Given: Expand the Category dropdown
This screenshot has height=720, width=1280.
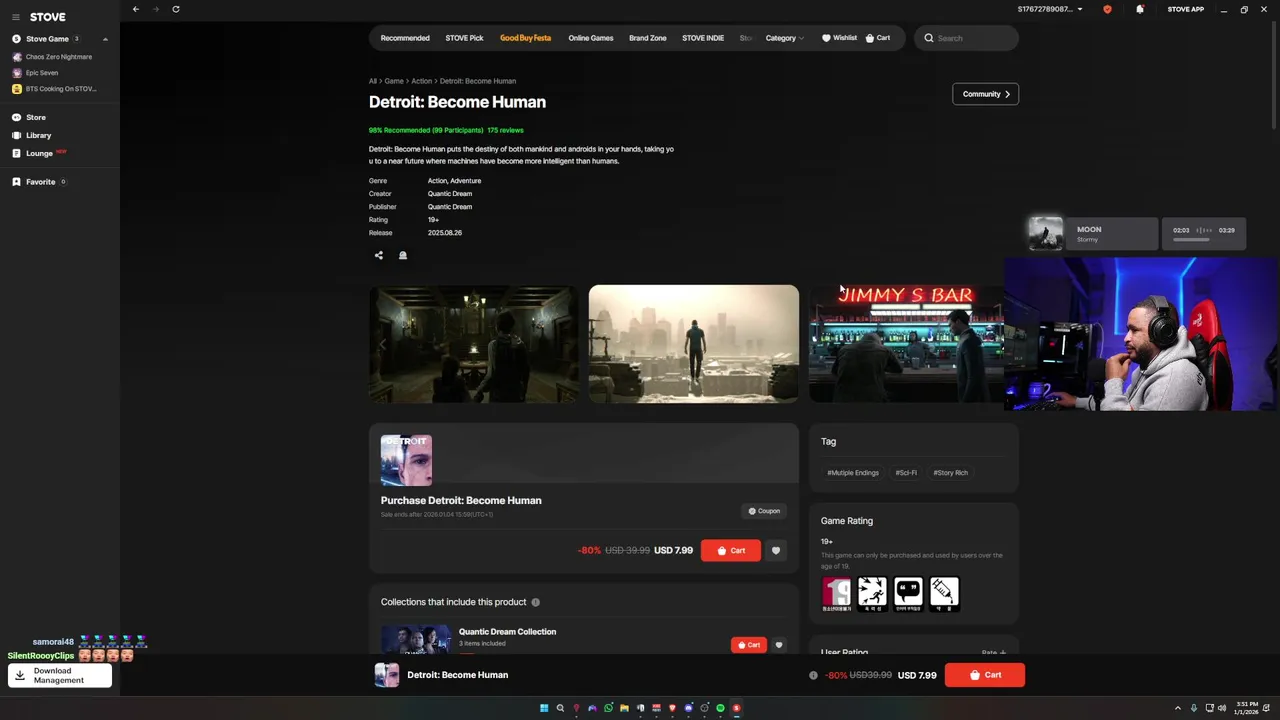Looking at the screenshot, I should (784, 38).
